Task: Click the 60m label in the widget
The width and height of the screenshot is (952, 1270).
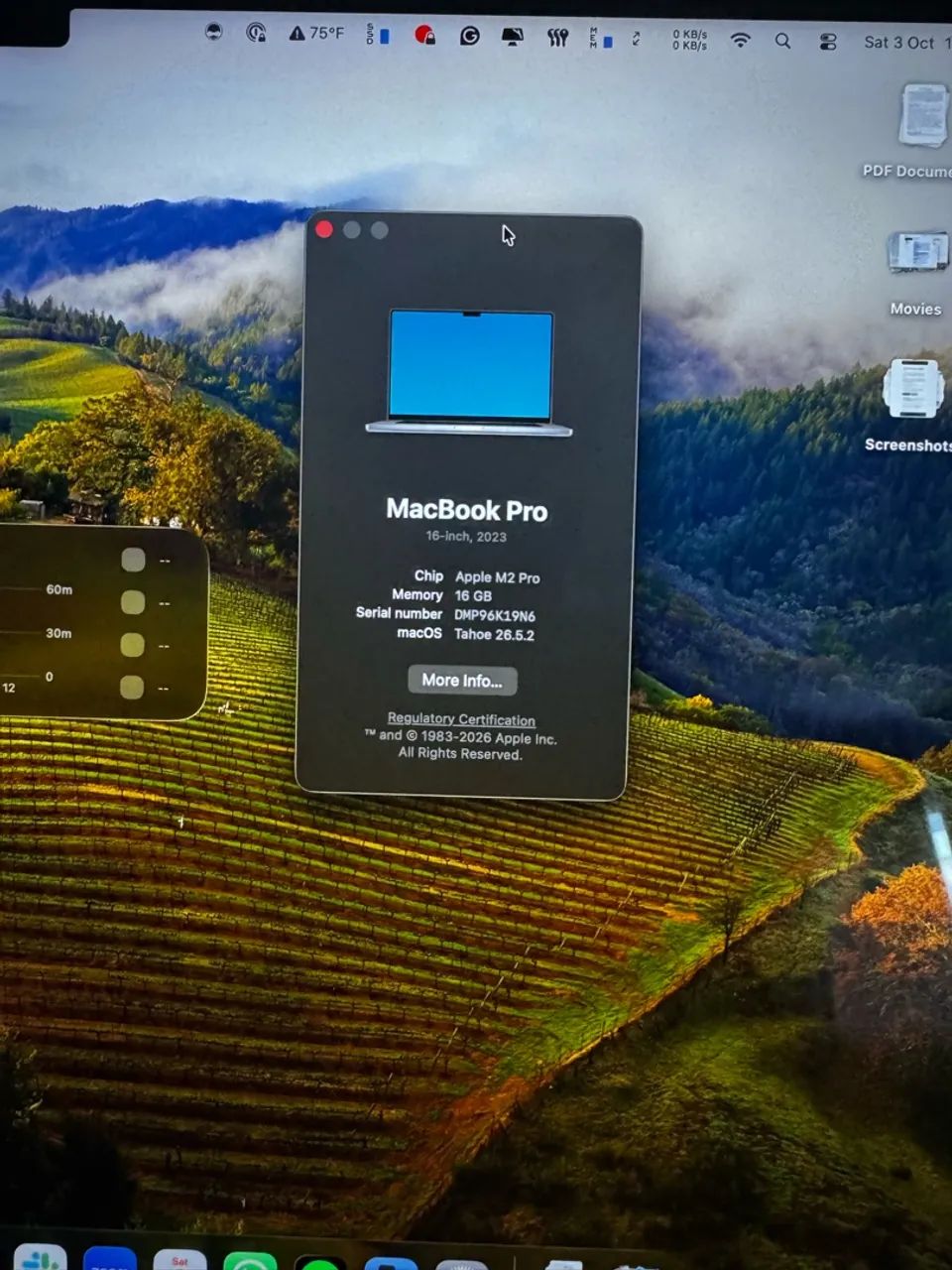Action: click(59, 589)
